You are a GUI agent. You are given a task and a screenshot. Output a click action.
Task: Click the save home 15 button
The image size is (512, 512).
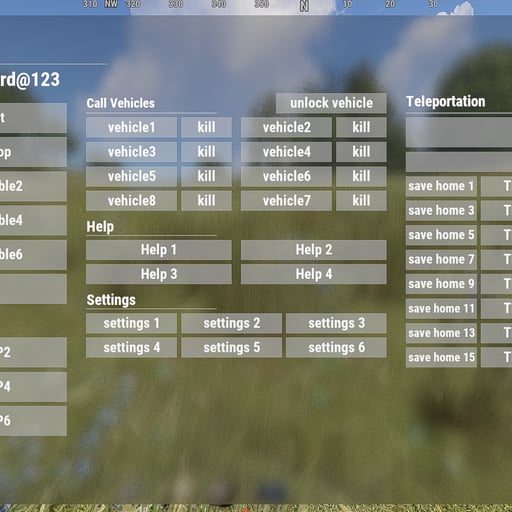coord(441,357)
